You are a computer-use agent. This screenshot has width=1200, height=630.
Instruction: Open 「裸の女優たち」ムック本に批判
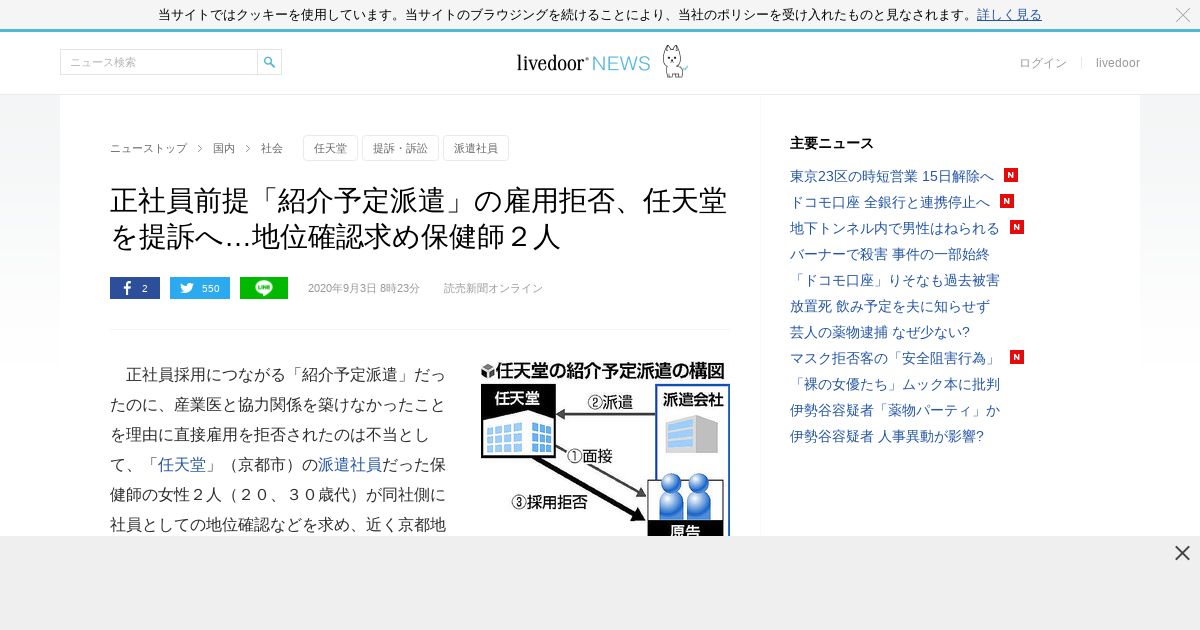point(895,384)
